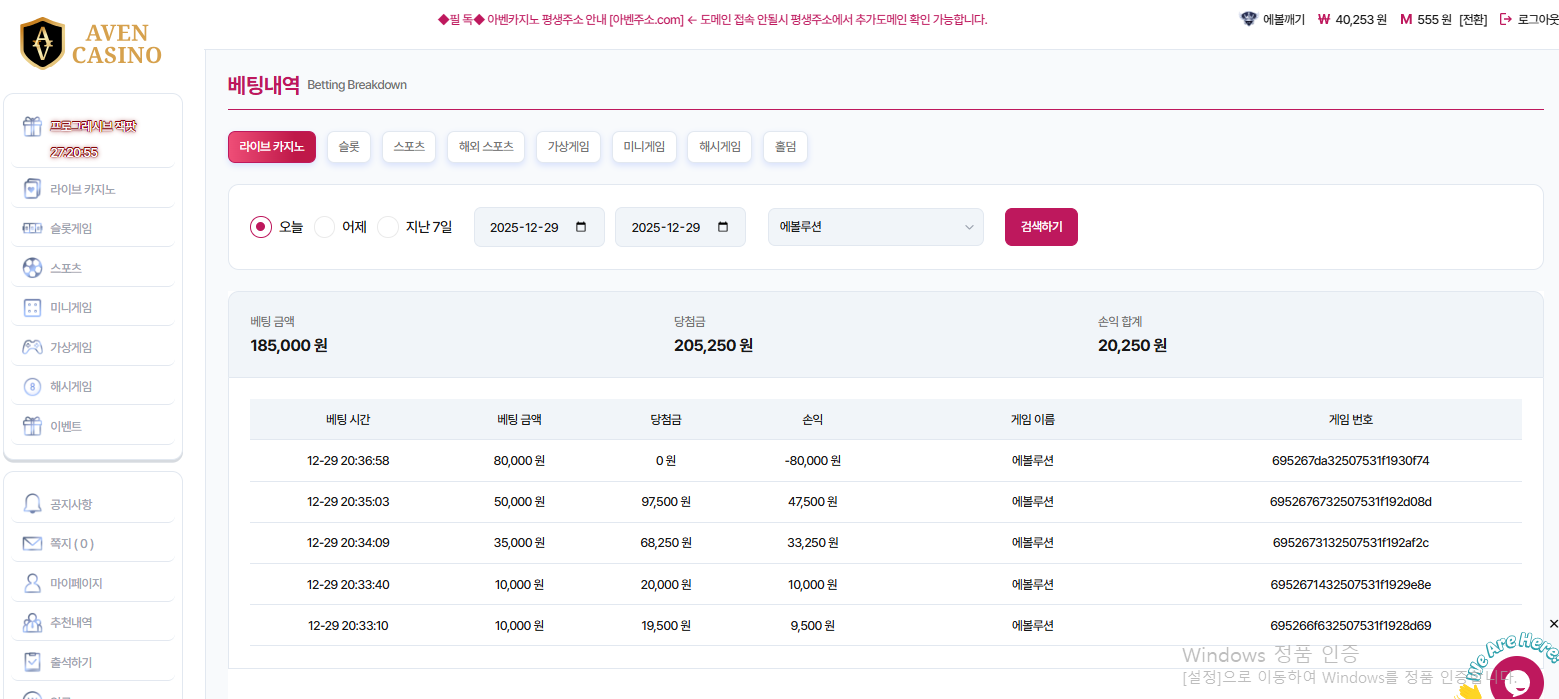Select the 스포츠 soccer ball icon

(32, 268)
